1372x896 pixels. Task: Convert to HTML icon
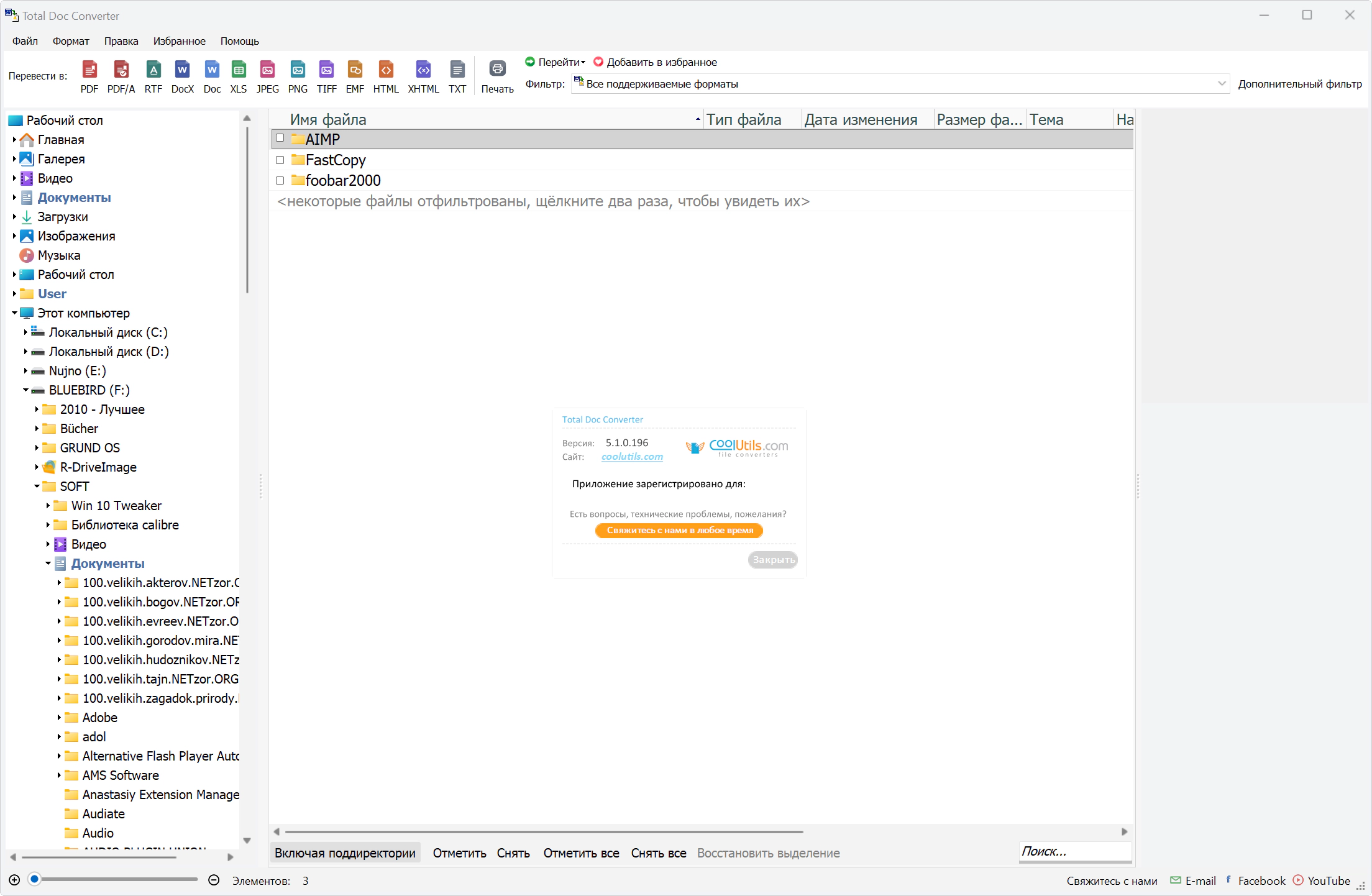pyautogui.click(x=386, y=70)
